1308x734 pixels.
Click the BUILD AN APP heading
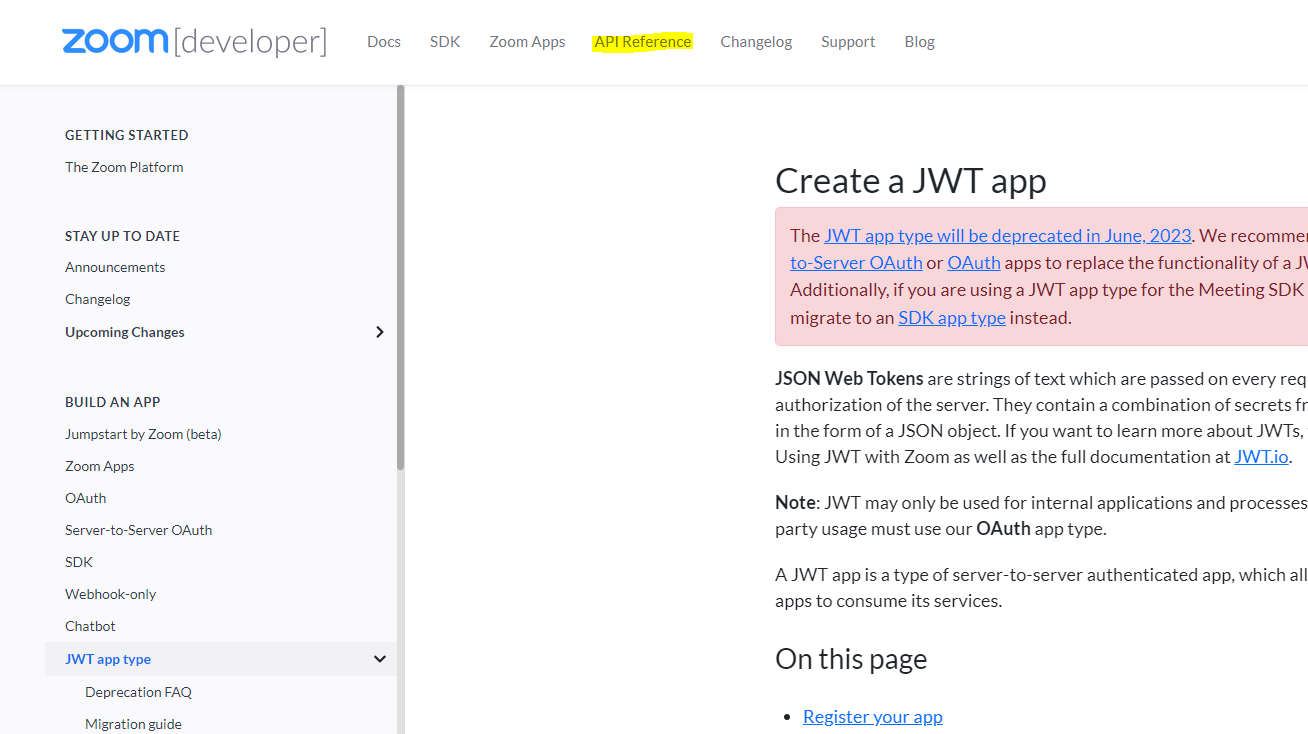pyautogui.click(x=112, y=402)
